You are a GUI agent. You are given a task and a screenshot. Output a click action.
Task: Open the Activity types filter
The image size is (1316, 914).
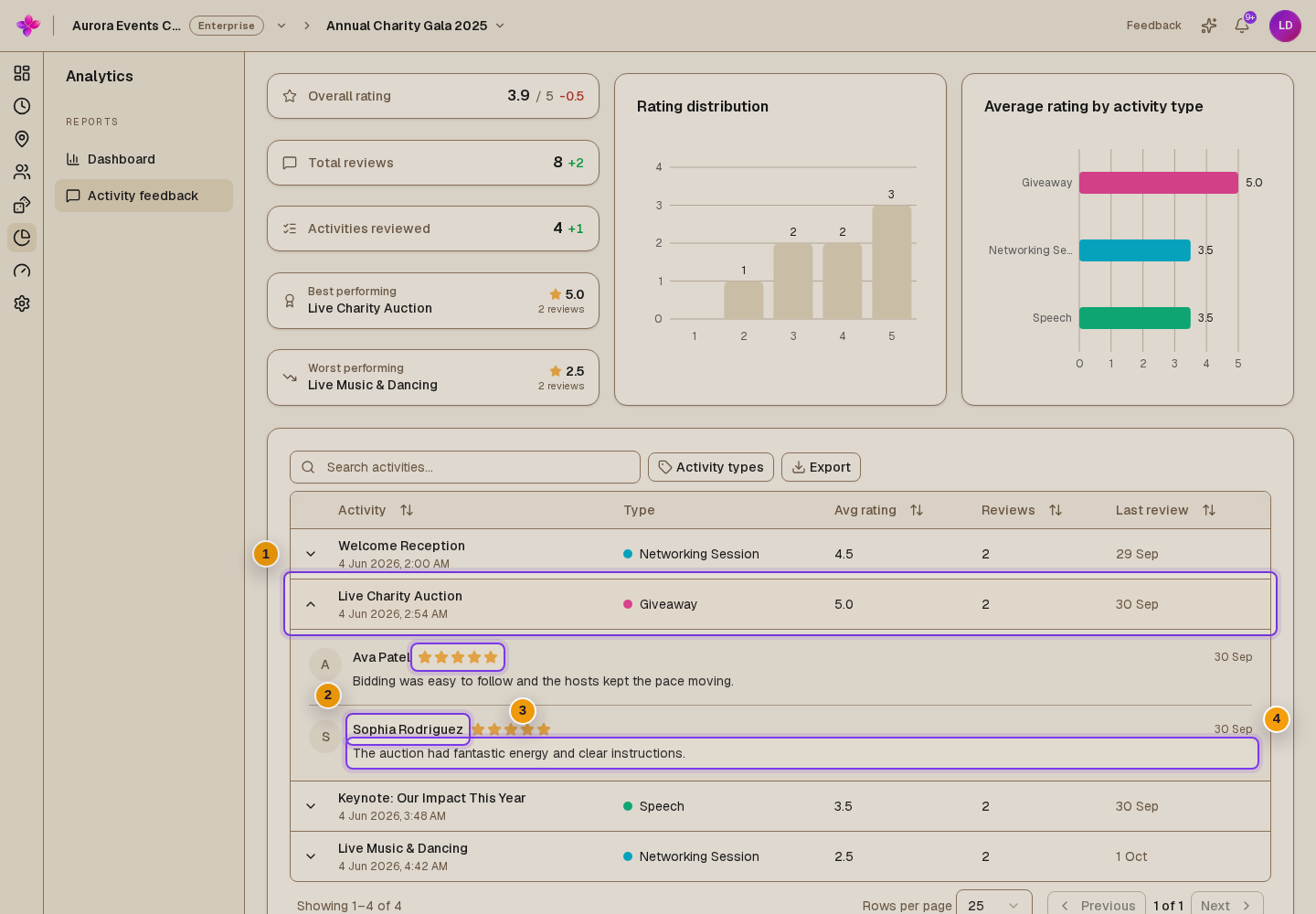(711, 467)
